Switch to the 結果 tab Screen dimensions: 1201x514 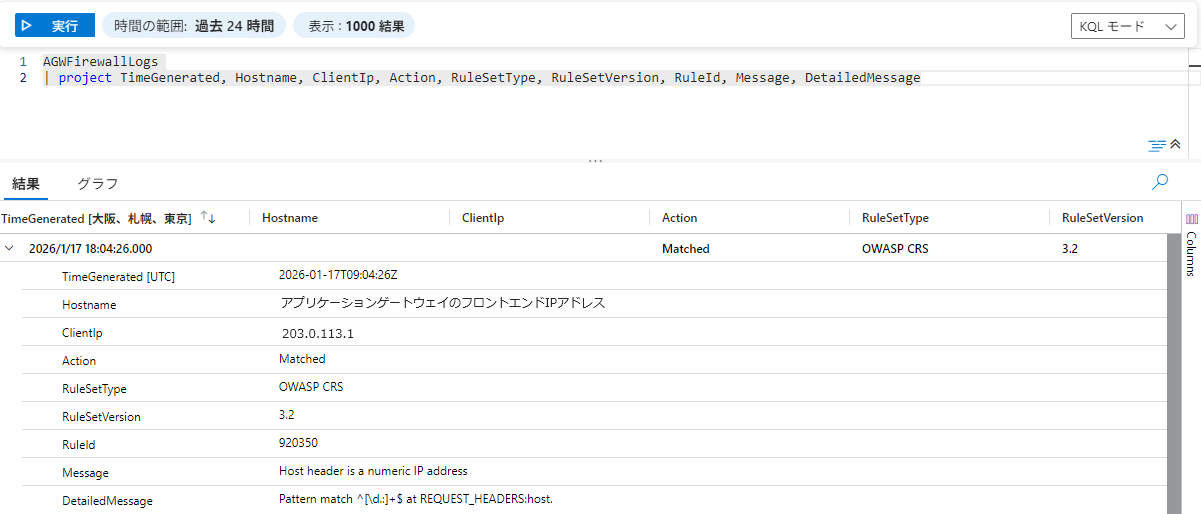pos(26,184)
